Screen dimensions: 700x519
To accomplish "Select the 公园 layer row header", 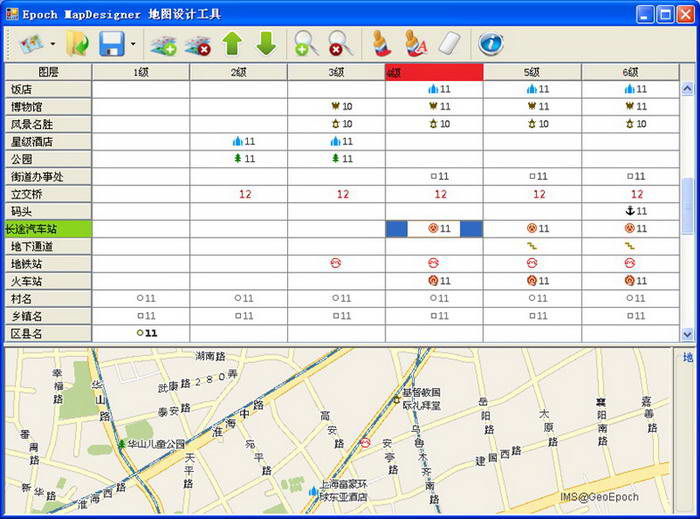I will [48, 159].
